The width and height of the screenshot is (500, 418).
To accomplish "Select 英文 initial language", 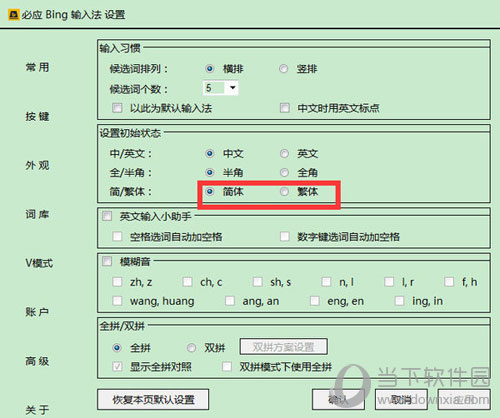I will (x=284, y=154).
